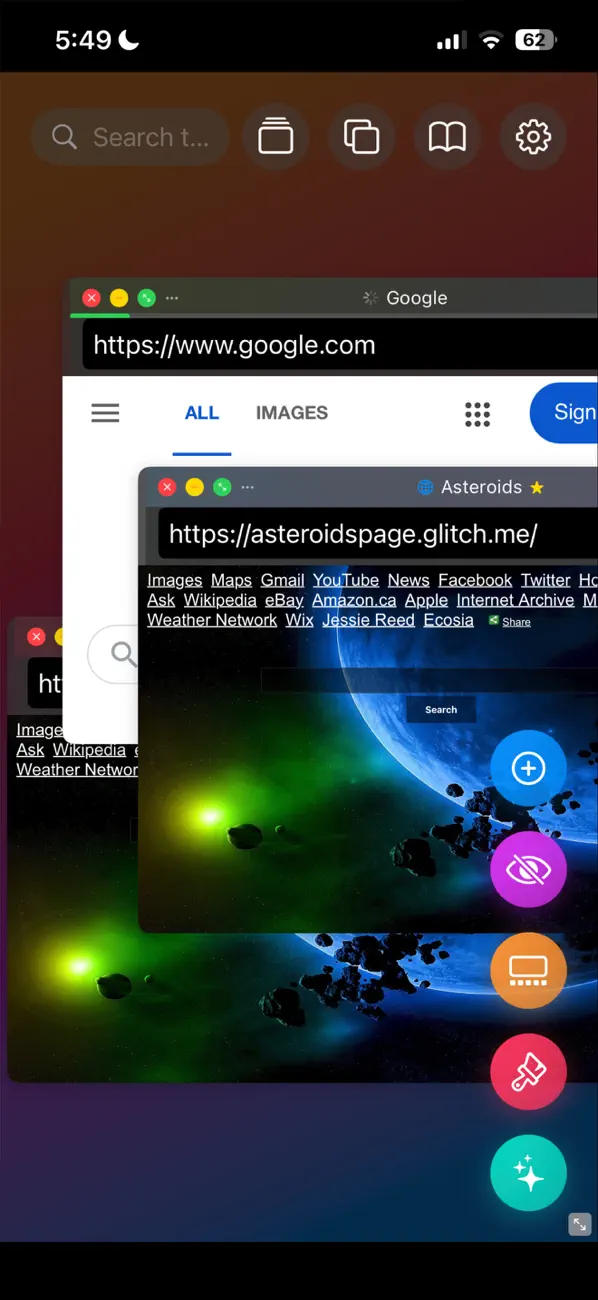Open the Gmail link

point(282,580)
